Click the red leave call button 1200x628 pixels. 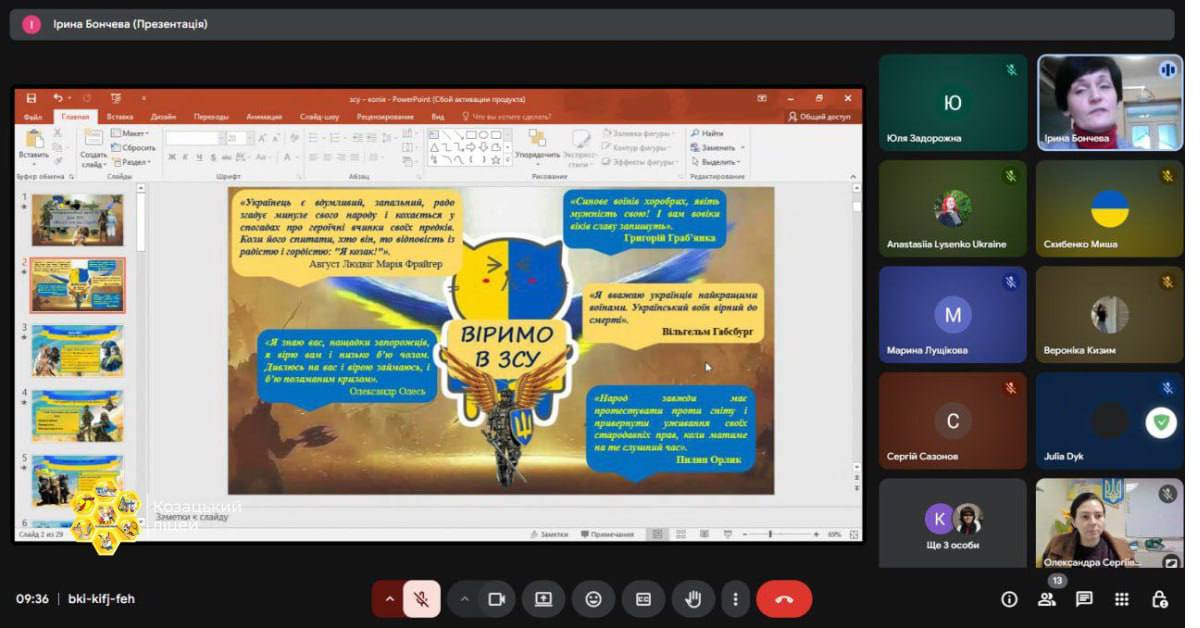click(784, 599)
